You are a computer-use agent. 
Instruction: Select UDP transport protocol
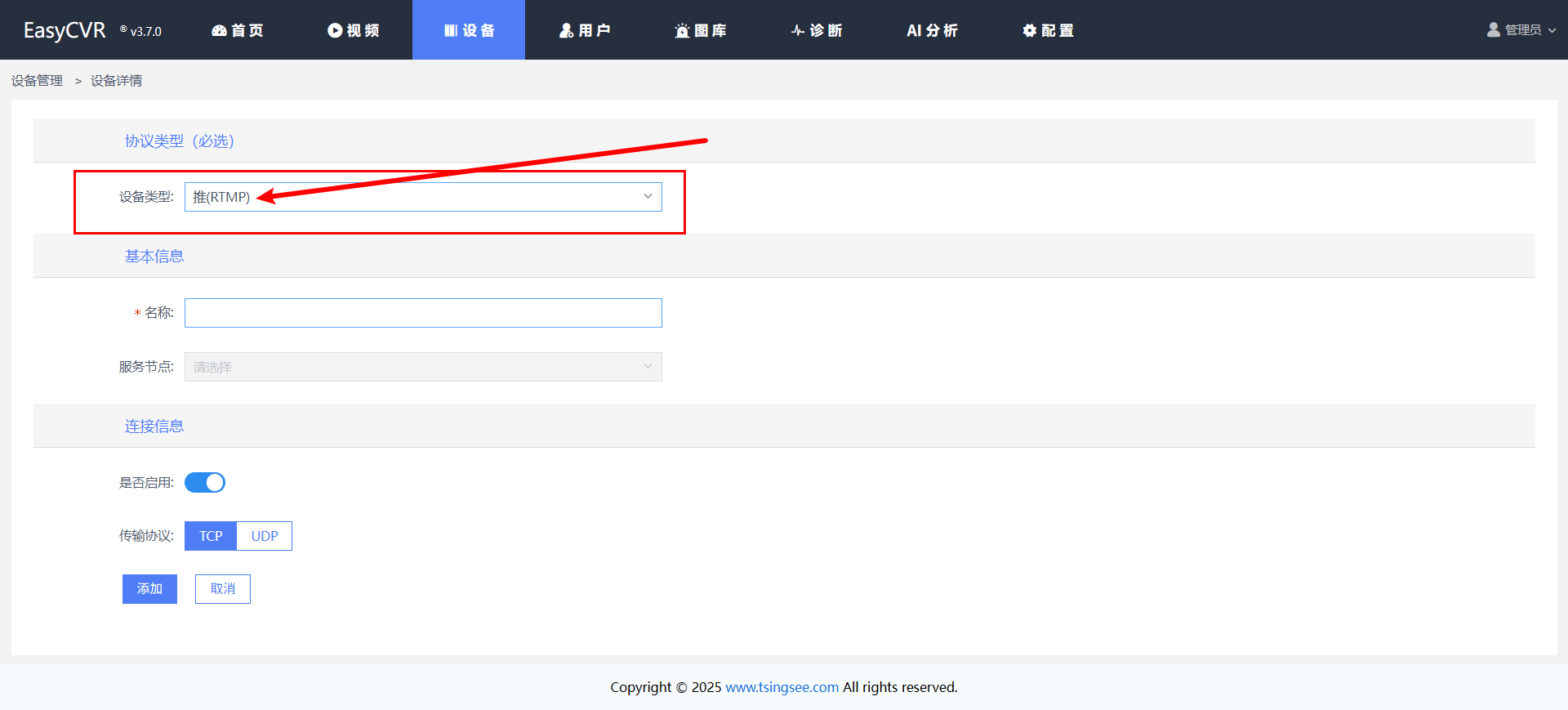(x=265, y=536)
